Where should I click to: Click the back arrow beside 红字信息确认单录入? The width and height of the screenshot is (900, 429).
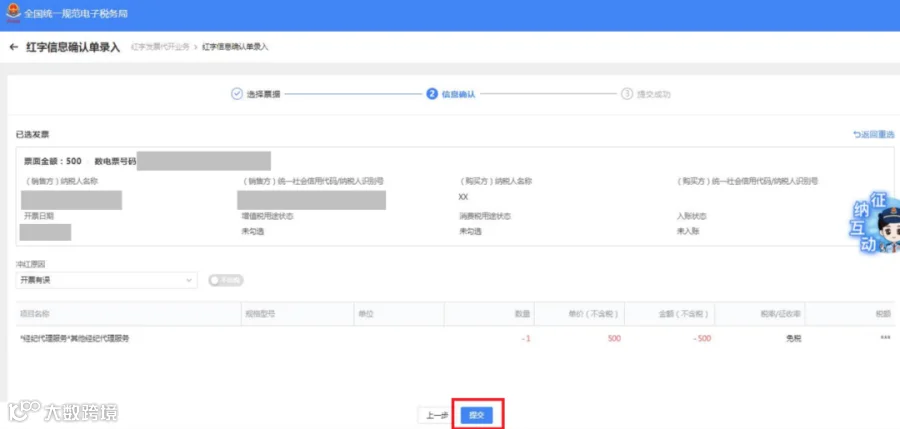click(14, 47)
